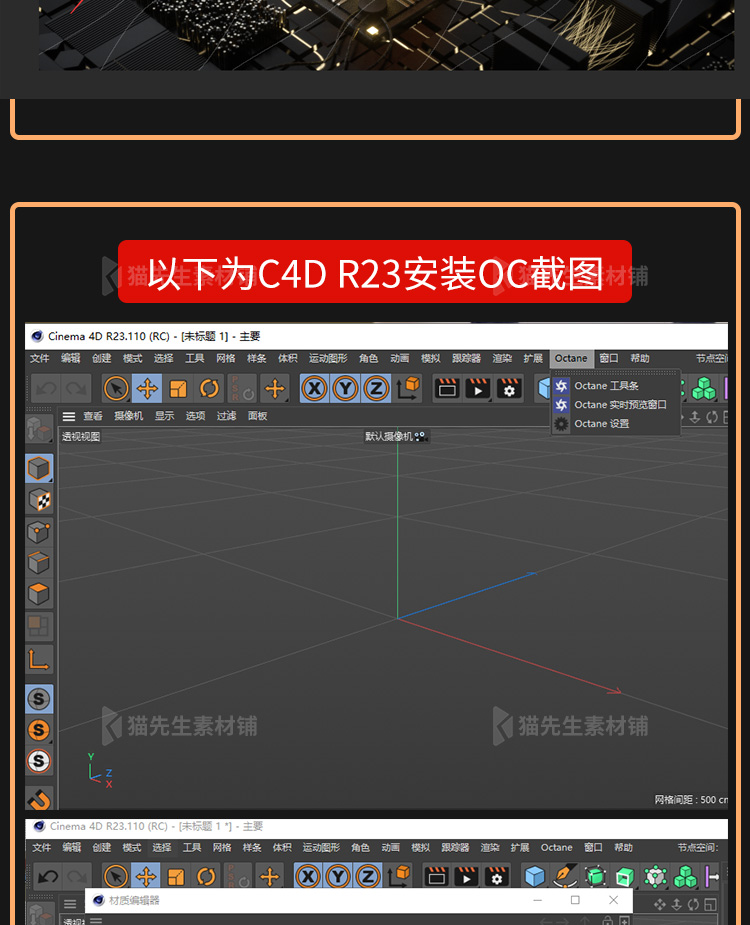This screenshot has width=750, height=925.
Task: Toggle X axis lock in upper window
Action: (315, 389)
